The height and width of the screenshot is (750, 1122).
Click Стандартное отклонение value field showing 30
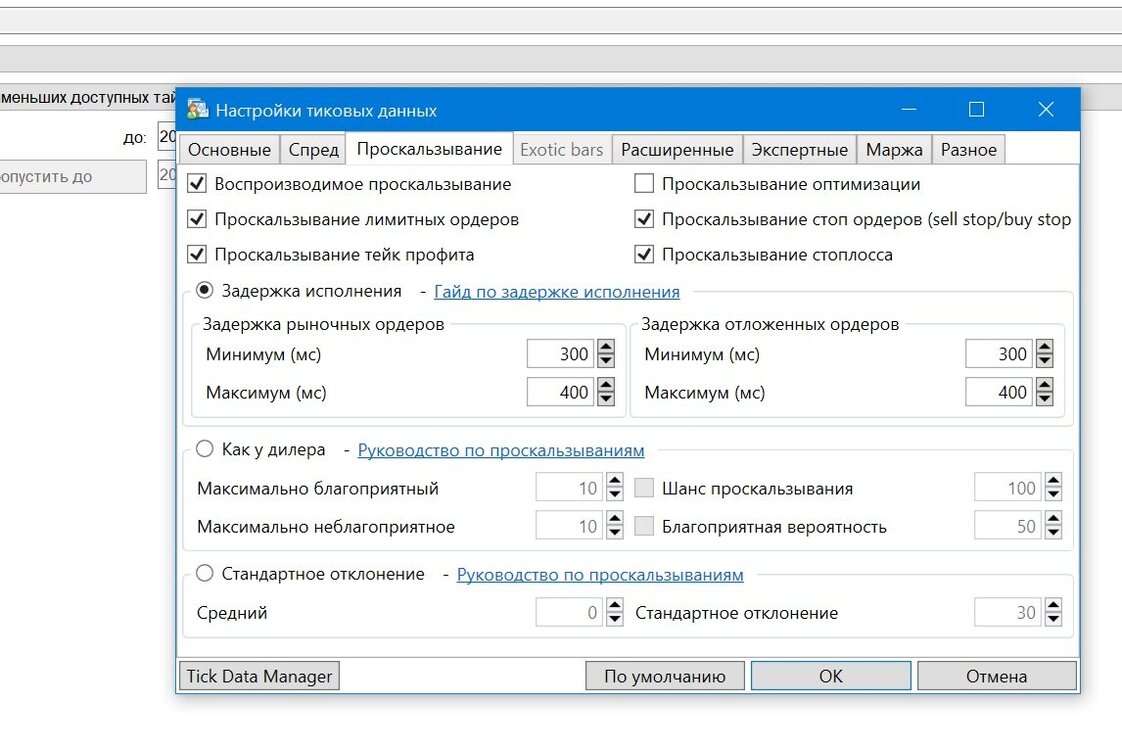click(x=1008, y=613)
